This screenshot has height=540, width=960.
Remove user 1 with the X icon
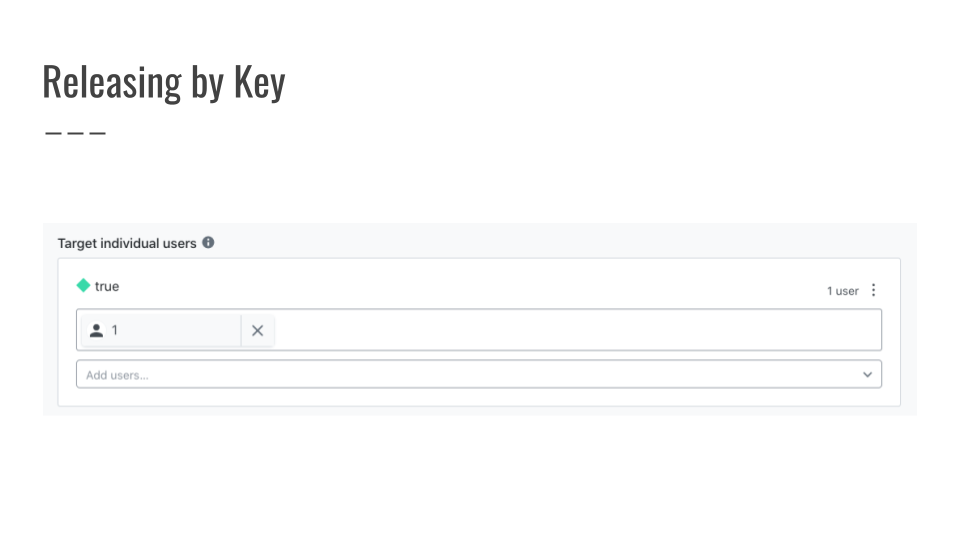[257, 331]
